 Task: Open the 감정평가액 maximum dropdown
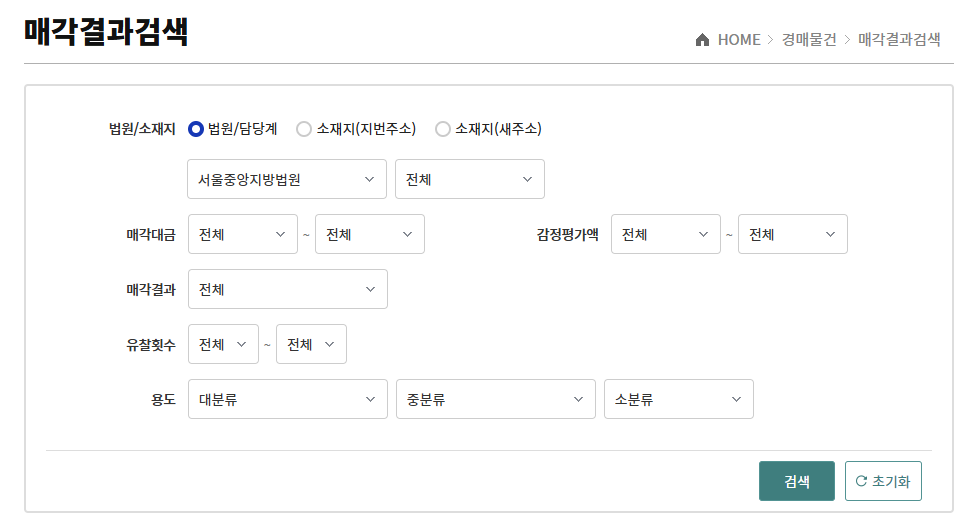(792, 234)
